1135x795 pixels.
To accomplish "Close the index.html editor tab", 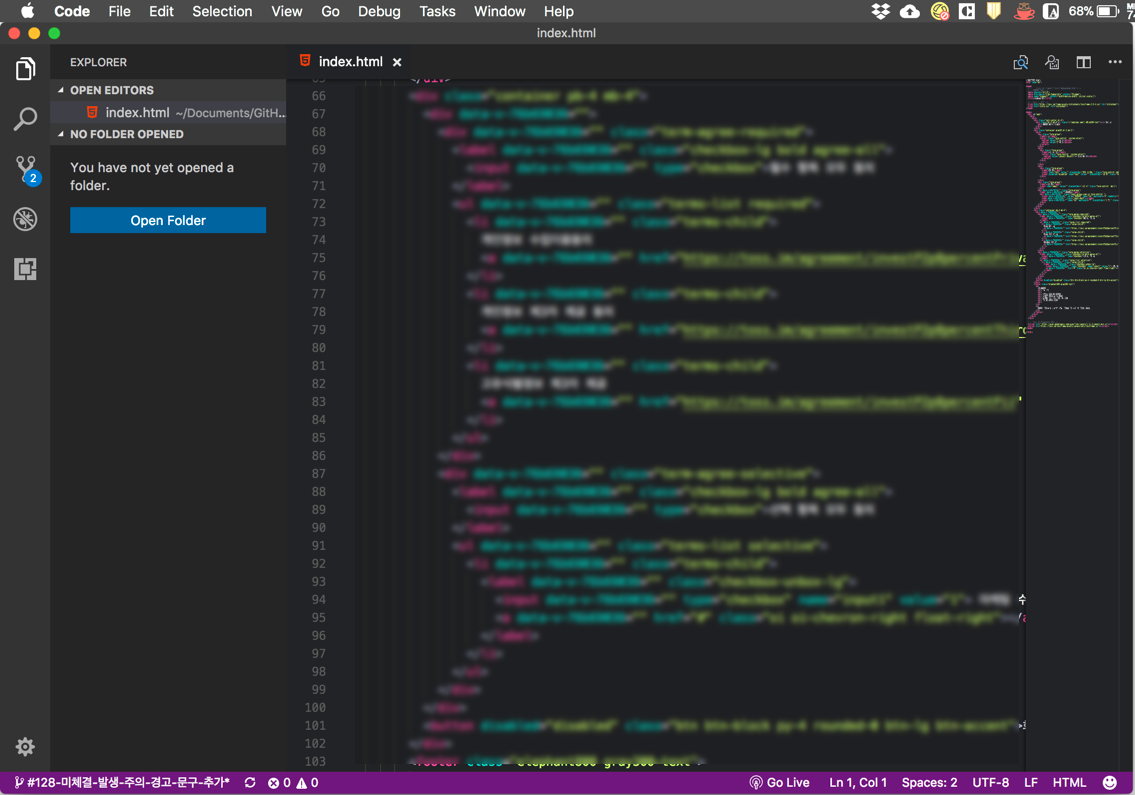I will point(397,62).
